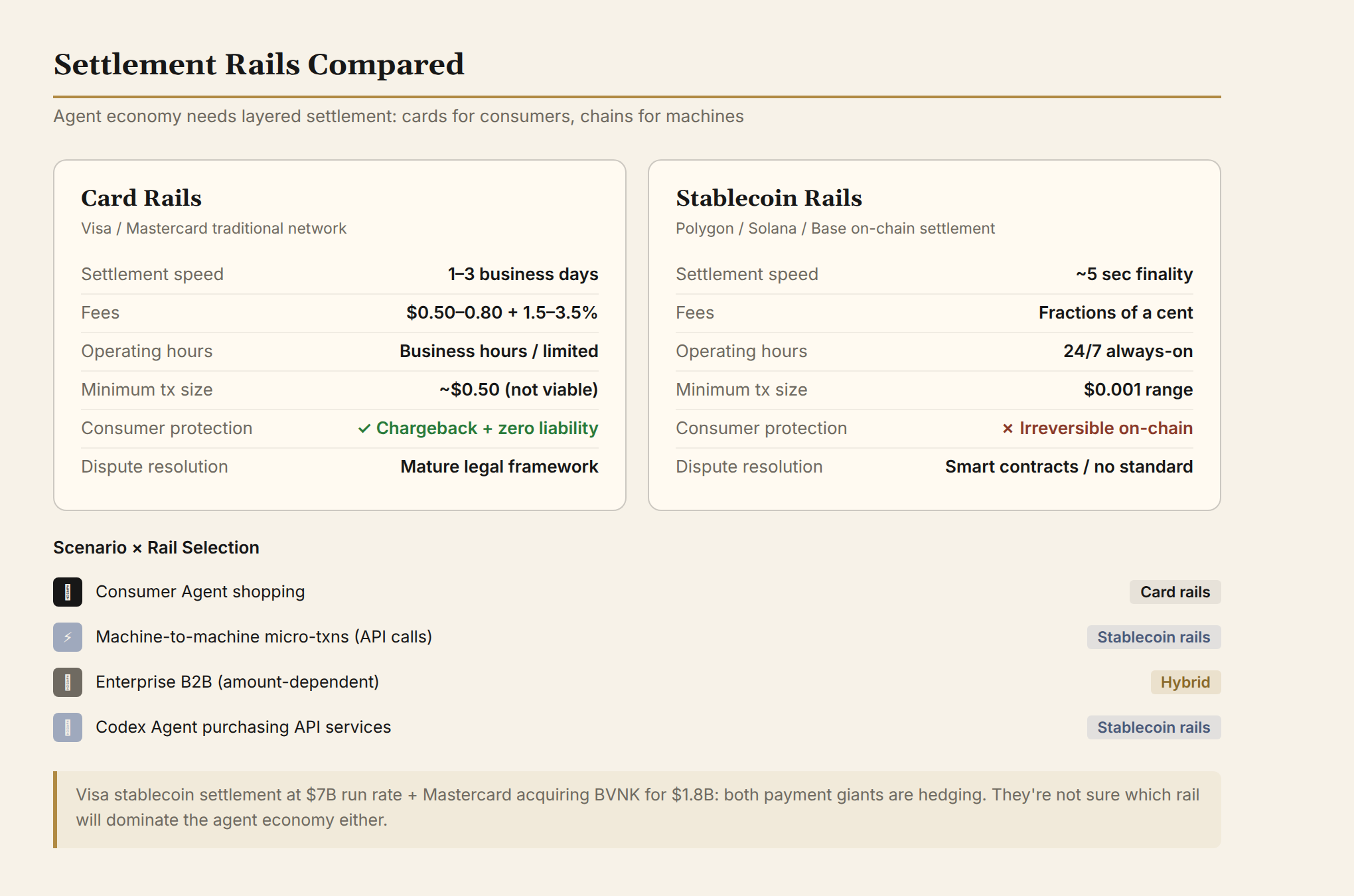The height and width of the screenshot is (896, 1354).
Task: Click 'Codex Agent purchasing API services' label
Action: coord(244,727)
